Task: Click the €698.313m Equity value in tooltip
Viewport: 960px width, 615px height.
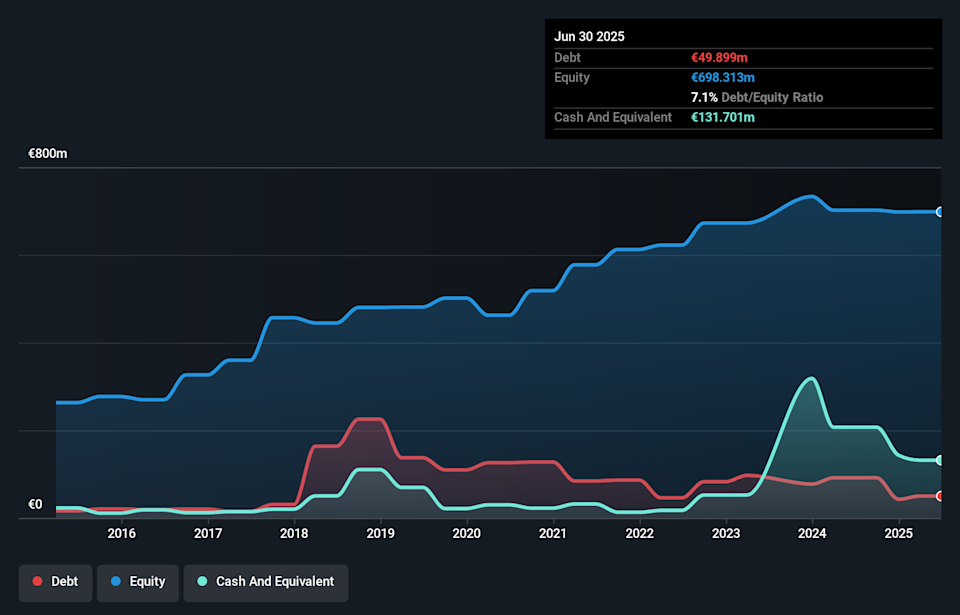Action: coord(725,78)
